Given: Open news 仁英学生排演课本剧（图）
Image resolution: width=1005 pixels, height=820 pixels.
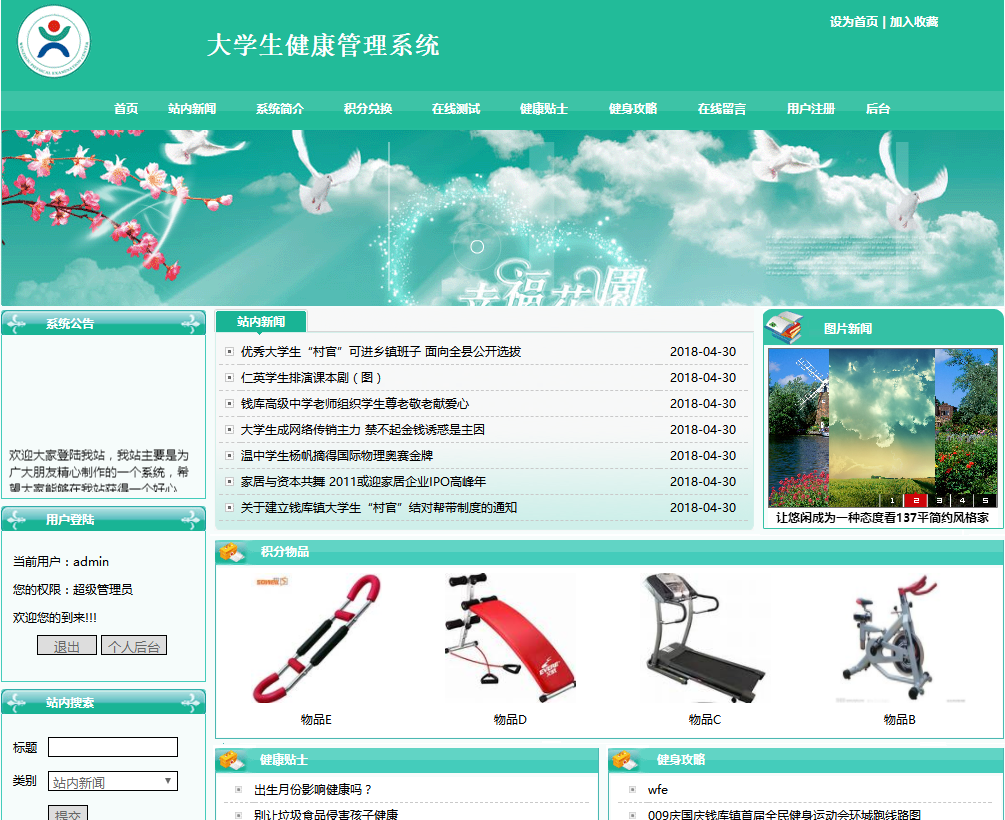Looking at the screenshot, I should tap(312, 378).
